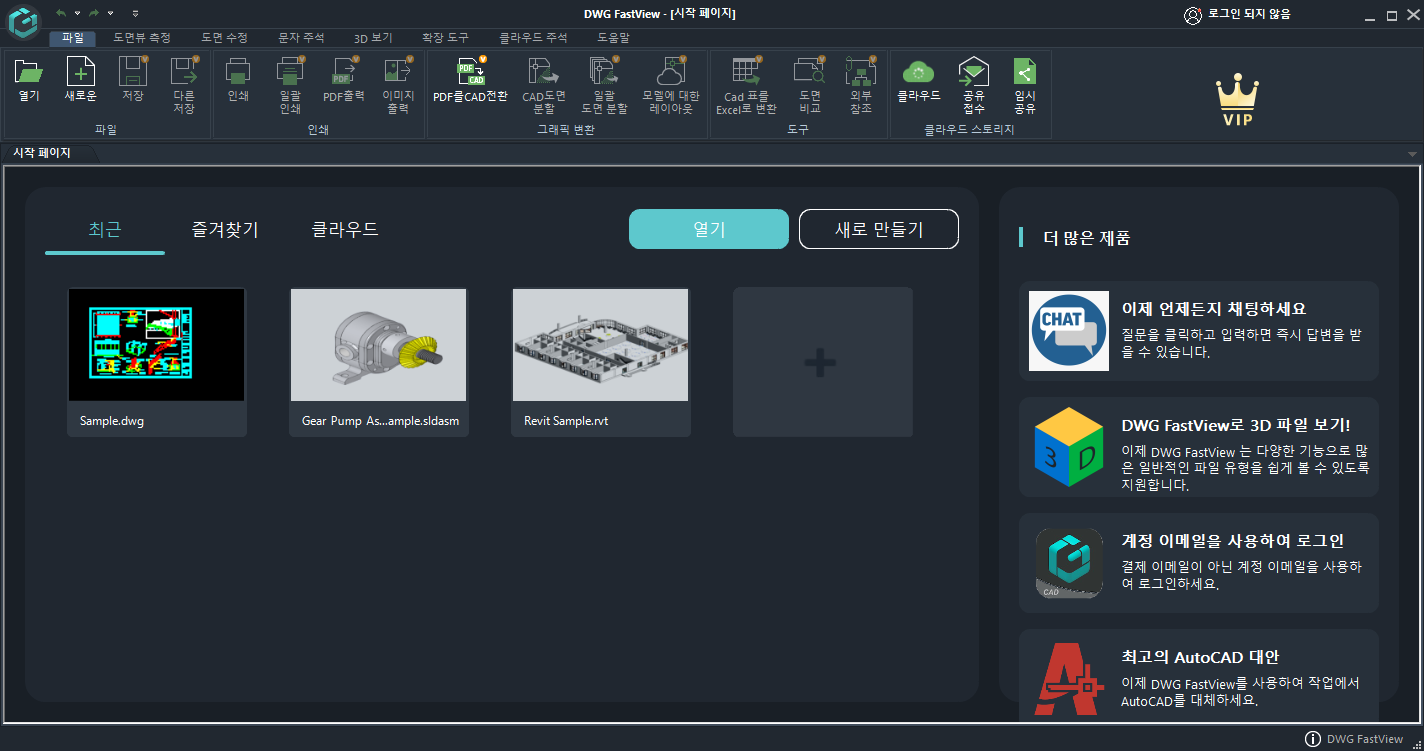Image resolution: width=1424 pixels, height=751 pixels.
Task: Open the 최고의 AutoCAD 대안 card
Action: tap(1199, 675)
